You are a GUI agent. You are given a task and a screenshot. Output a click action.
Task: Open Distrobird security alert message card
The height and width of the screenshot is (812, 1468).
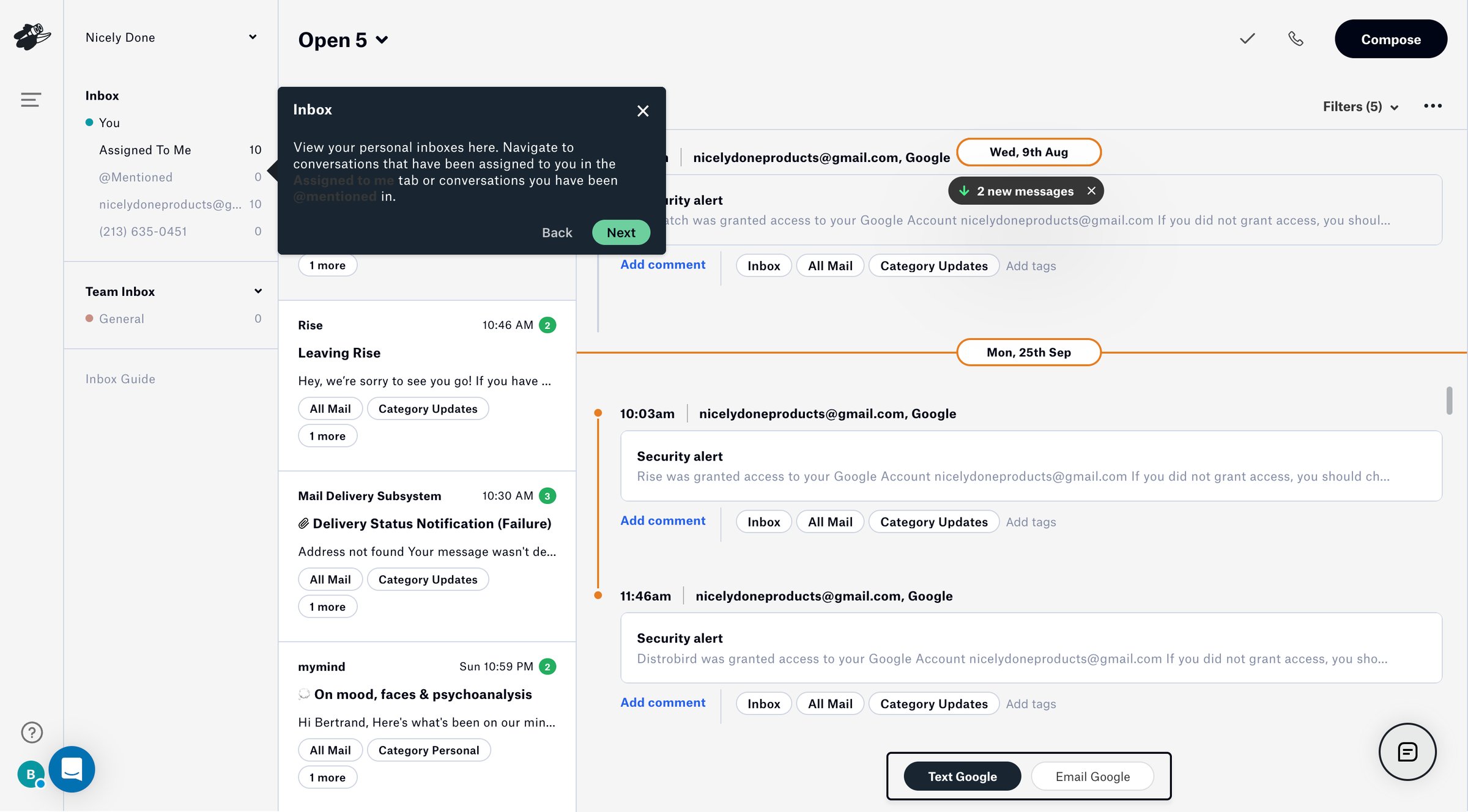pos(1031,648)
